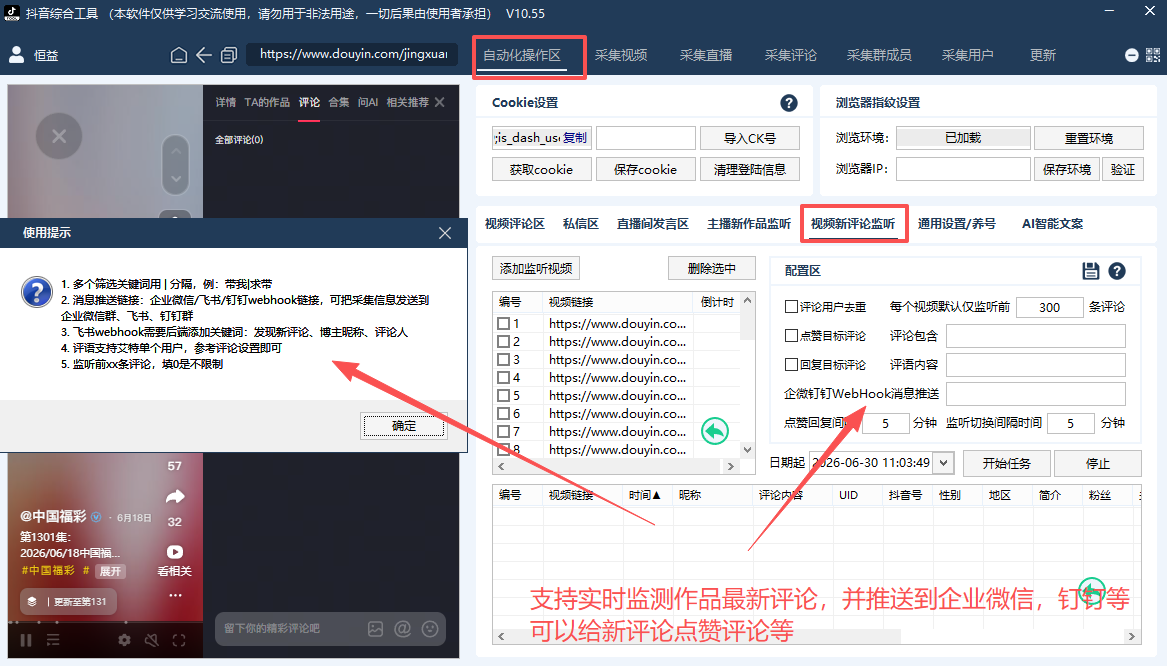Click the 删除选中 button
Viewport: 1167px width, 666px height.
(x=712, y=268)
